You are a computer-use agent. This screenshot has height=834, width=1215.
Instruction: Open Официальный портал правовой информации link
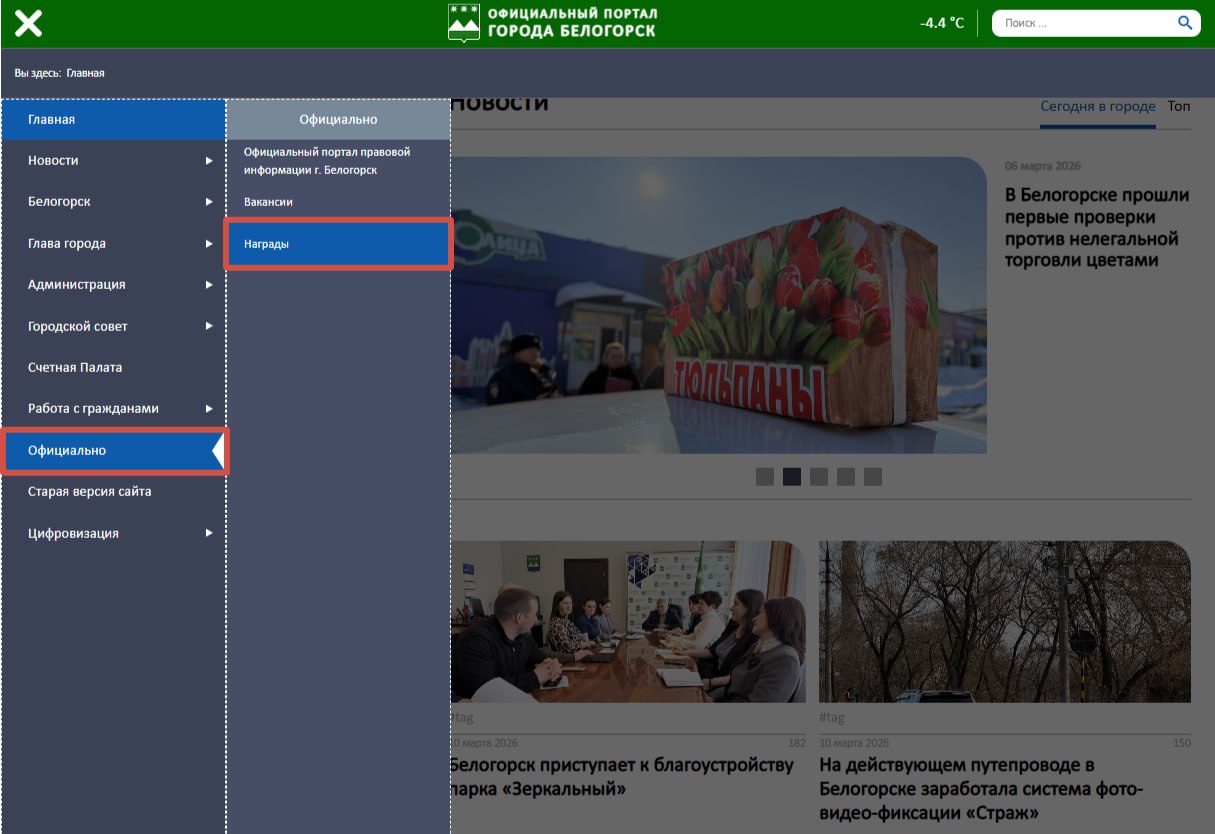[x=327, y=161]
